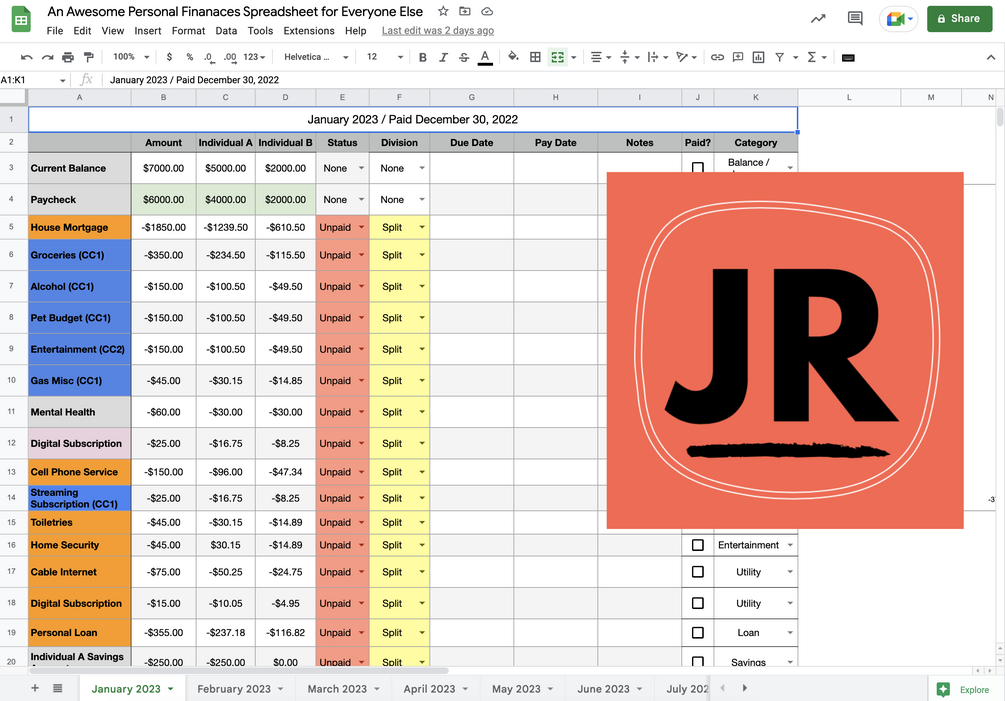Click the green Share button
Viewport: 1005px width, 701px height.
tap(959, 19)
